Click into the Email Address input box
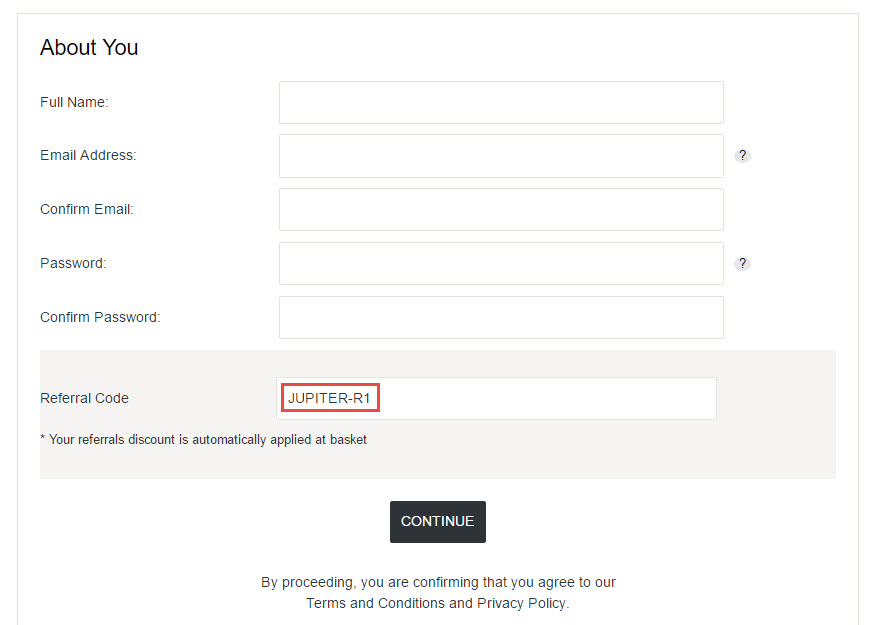869x625 pixels. [x=501, y=156]
